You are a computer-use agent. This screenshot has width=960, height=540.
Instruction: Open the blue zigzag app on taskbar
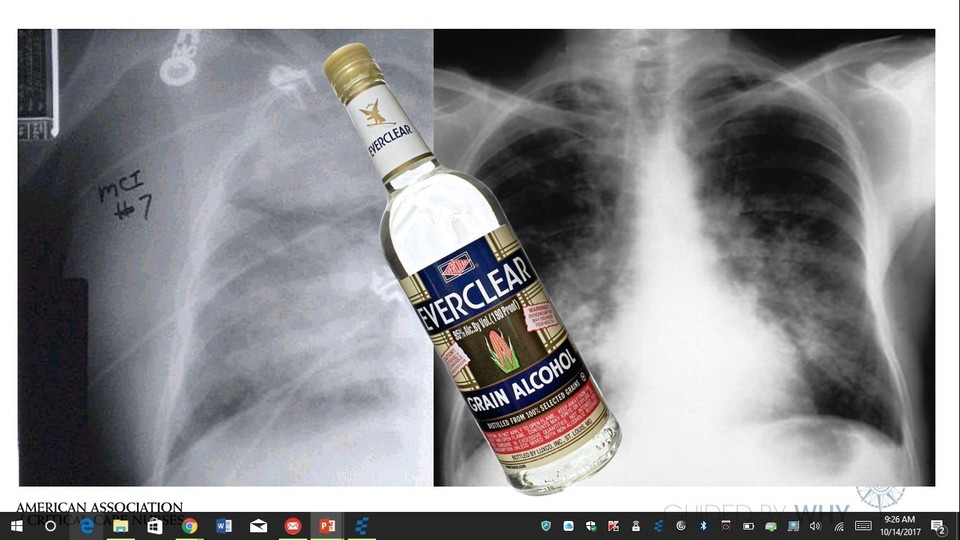click(361, 526)
